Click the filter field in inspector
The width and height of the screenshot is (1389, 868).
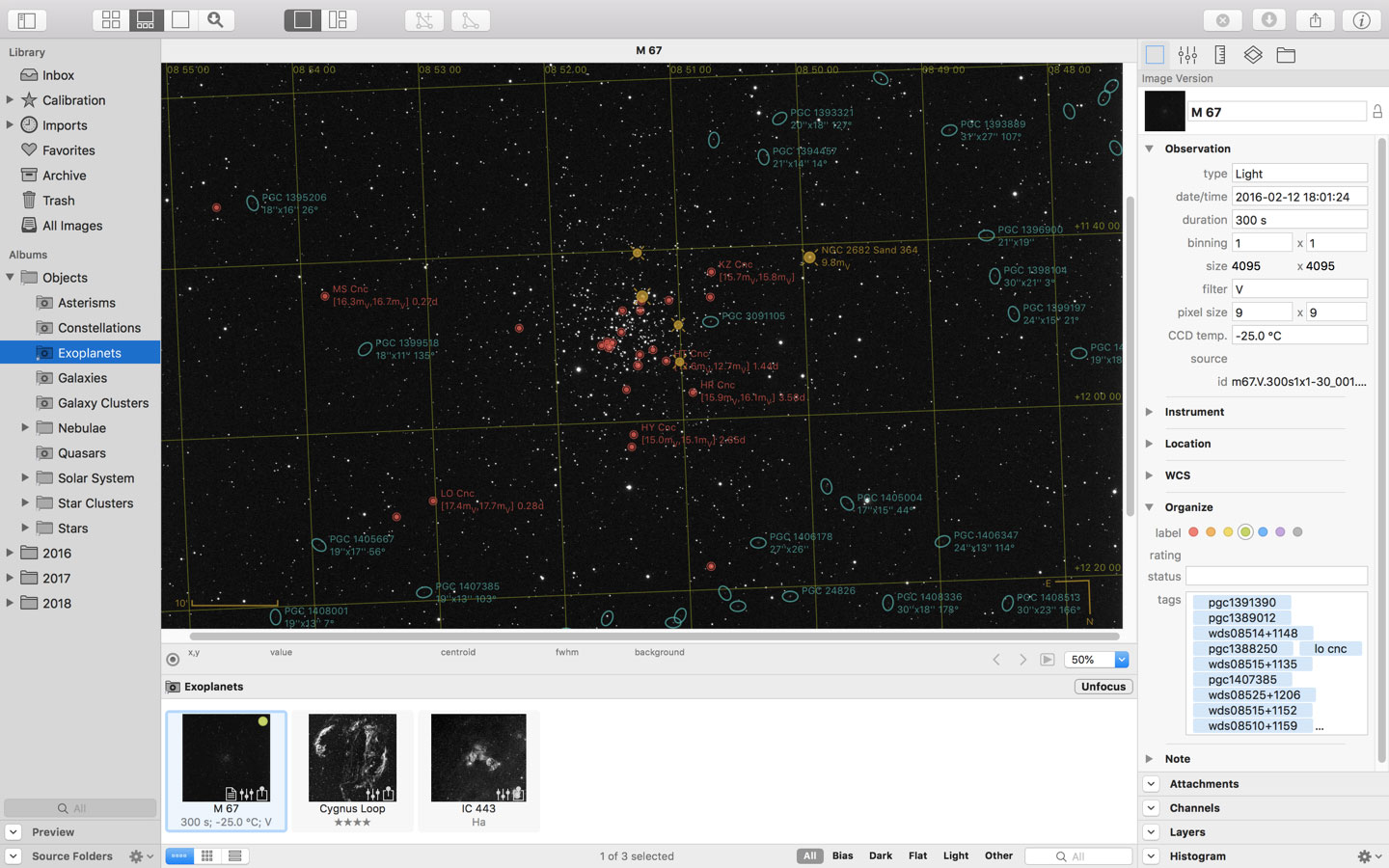coord(1299,289)
